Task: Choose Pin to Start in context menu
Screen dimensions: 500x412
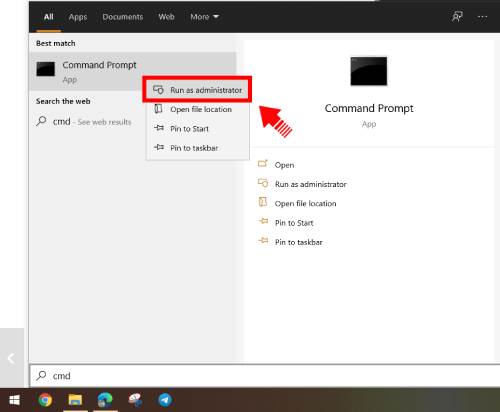Action: [197, 129]
